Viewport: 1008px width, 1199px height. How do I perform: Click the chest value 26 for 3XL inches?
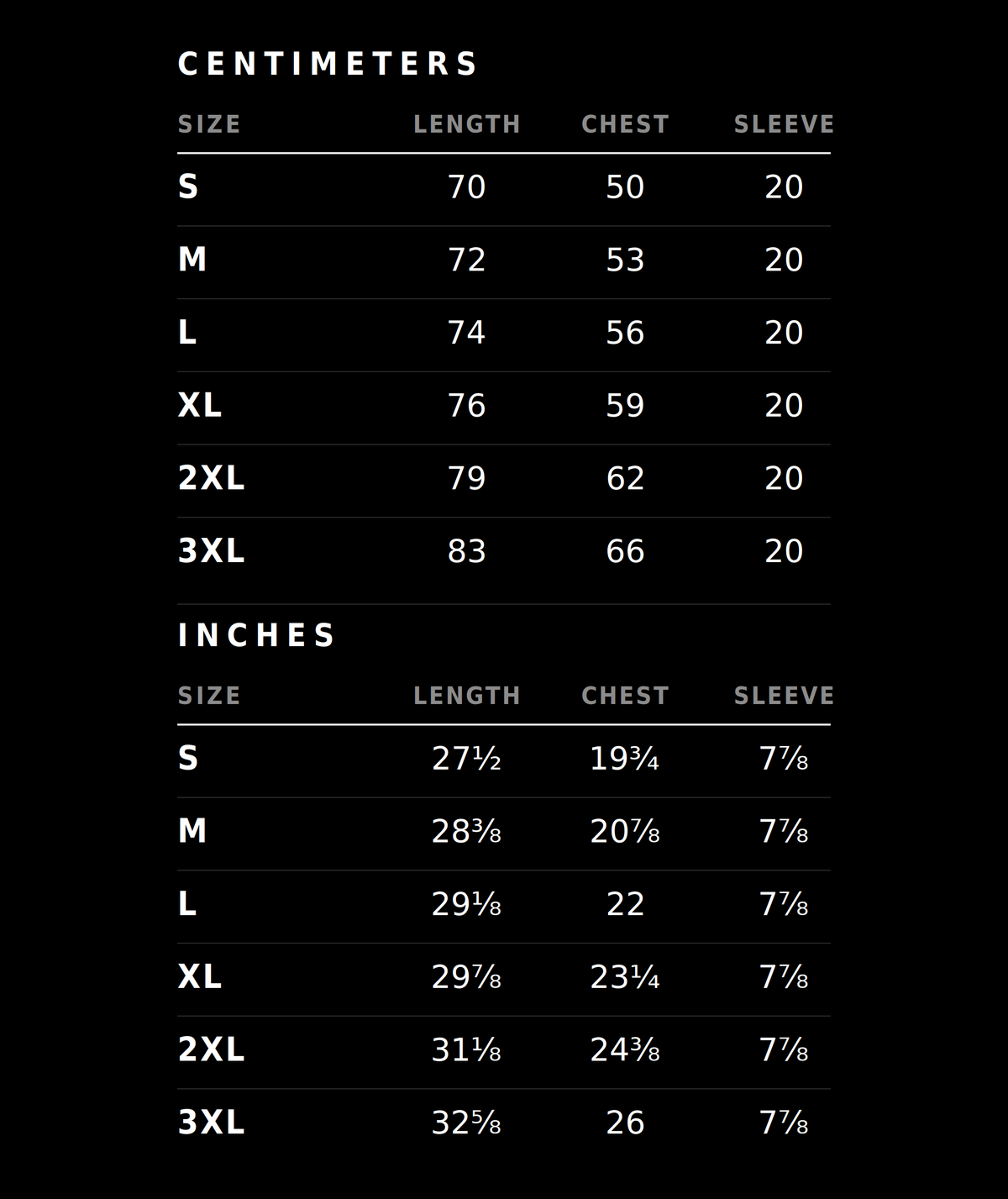click(x=625, y=1123)
